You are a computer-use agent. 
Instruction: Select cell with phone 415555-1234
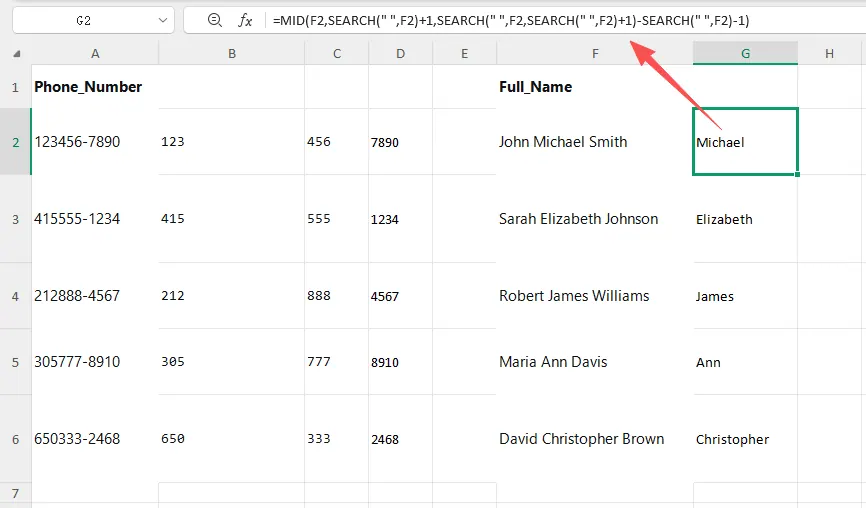77,219
